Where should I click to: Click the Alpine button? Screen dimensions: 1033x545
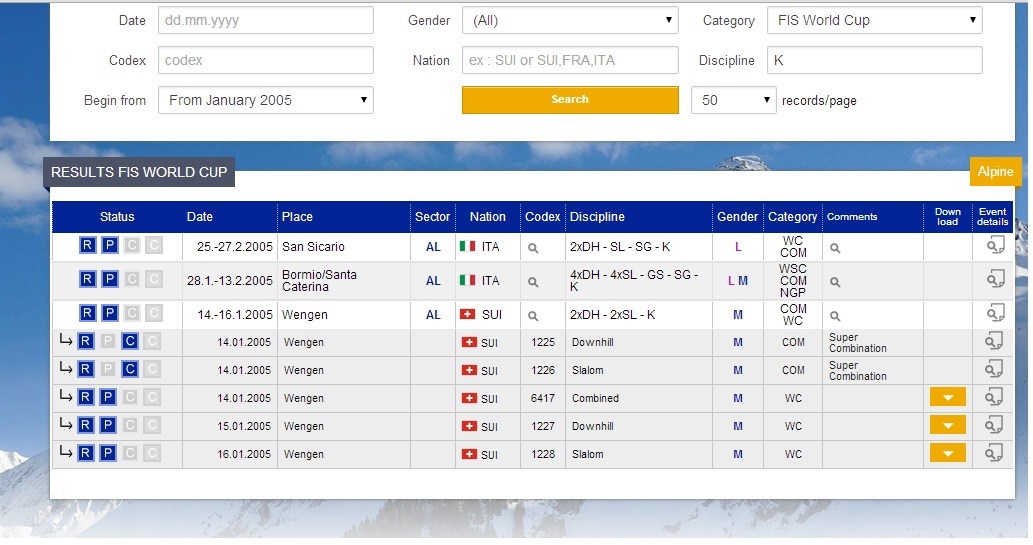(x=995, y=171)
